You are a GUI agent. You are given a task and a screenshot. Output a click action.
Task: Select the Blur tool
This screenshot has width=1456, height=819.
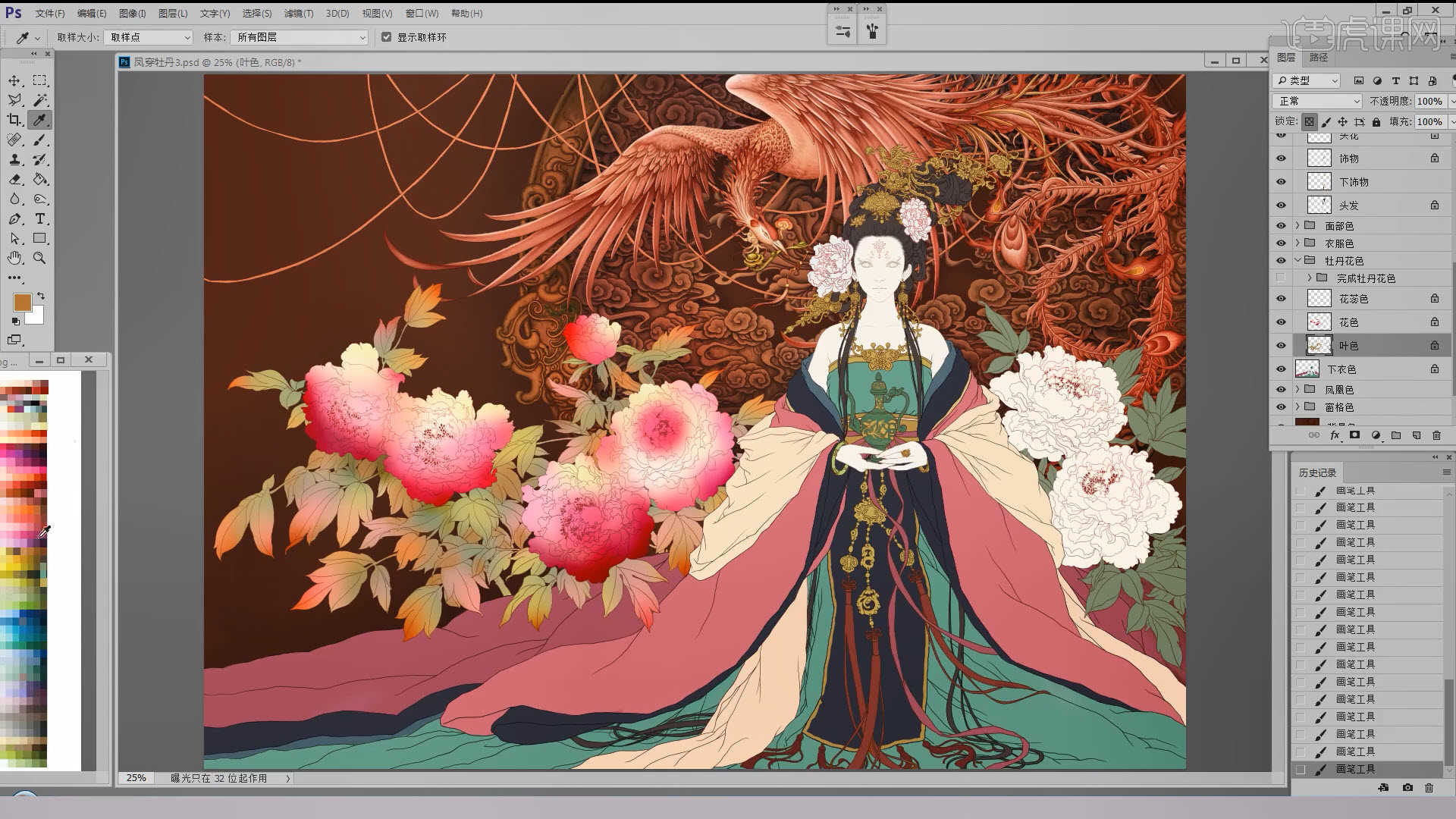14,199
